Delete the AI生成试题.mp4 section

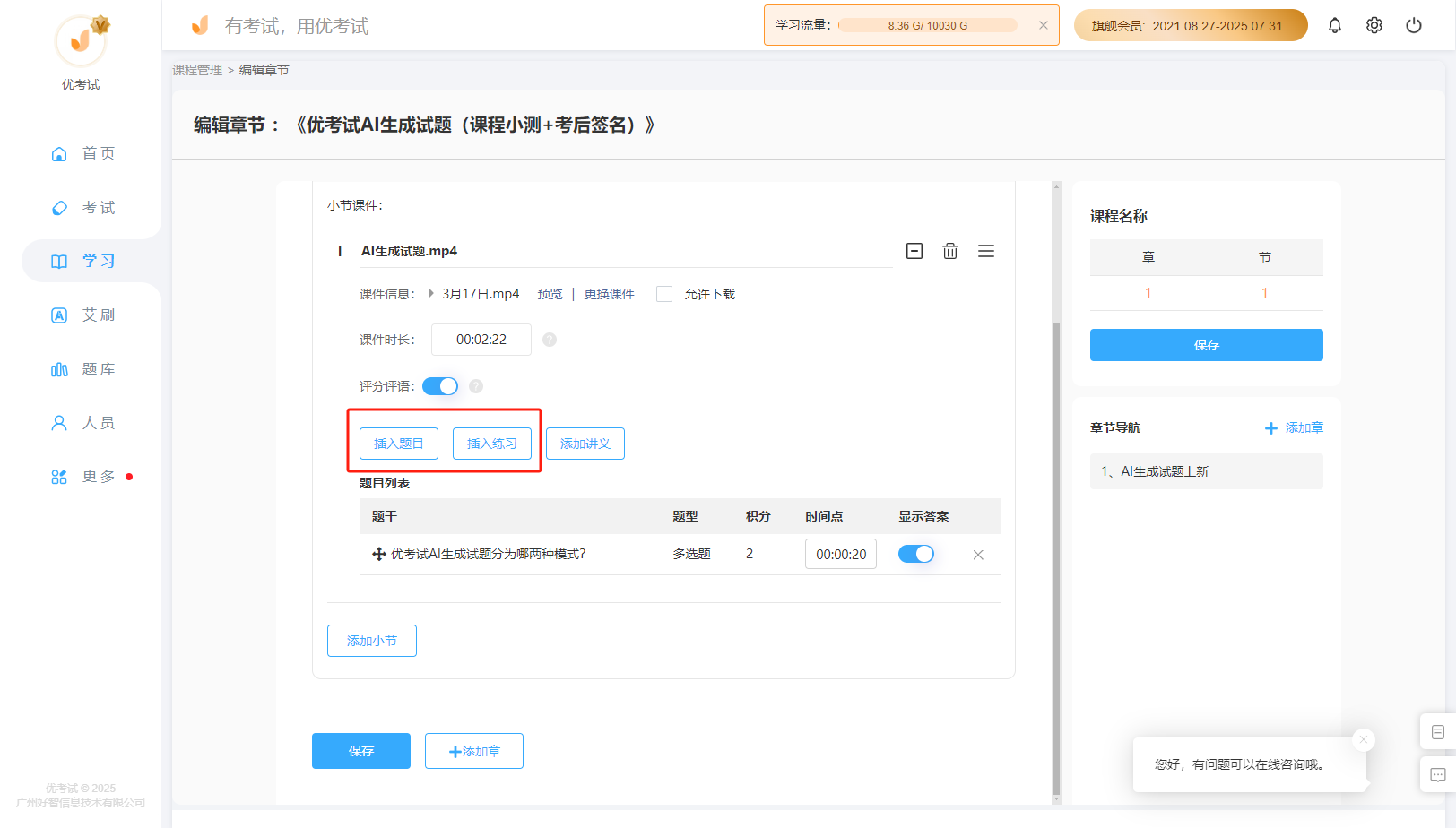tap(950, 251)
